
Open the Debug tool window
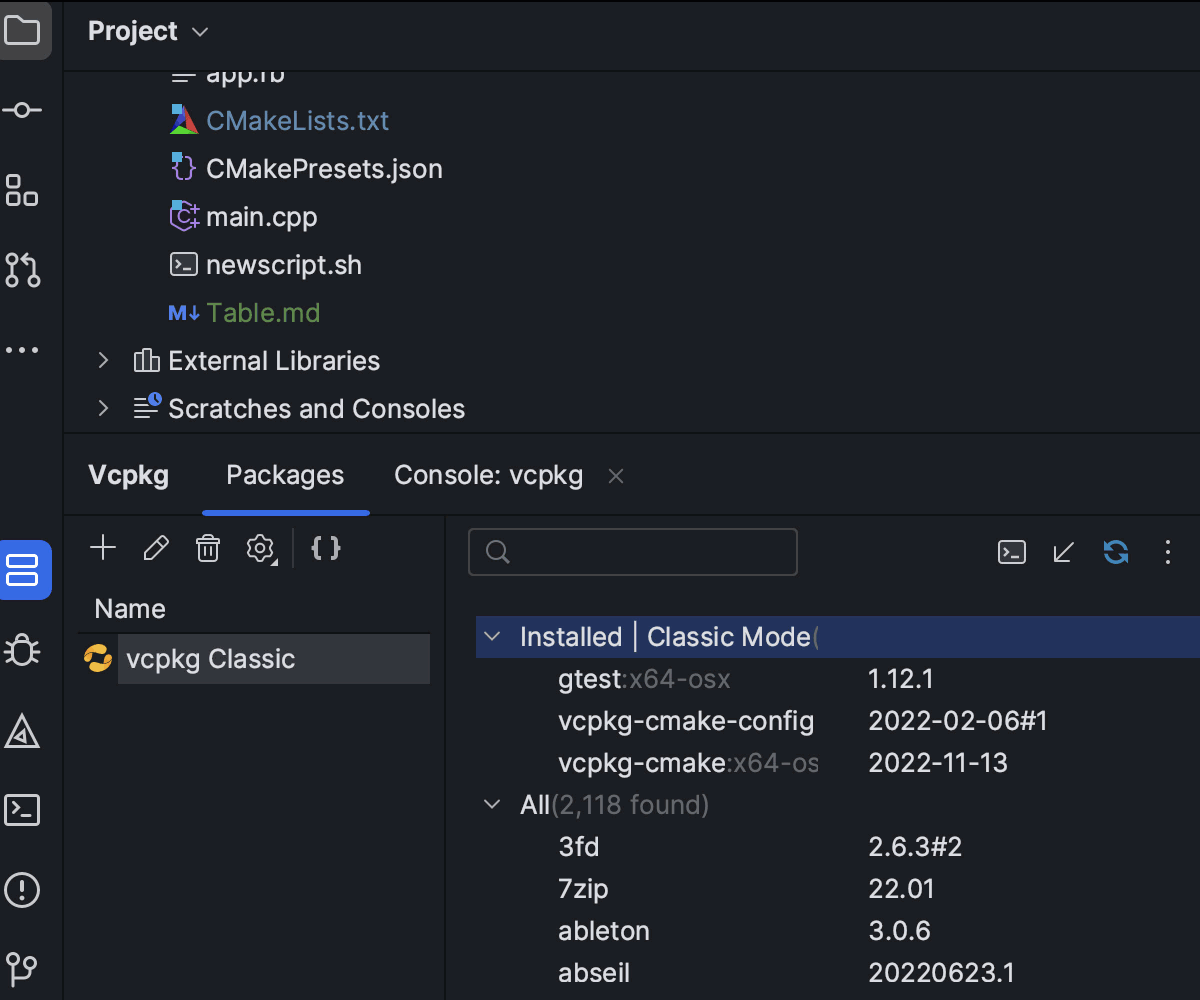pyautogui.click(x=25, y=650)
